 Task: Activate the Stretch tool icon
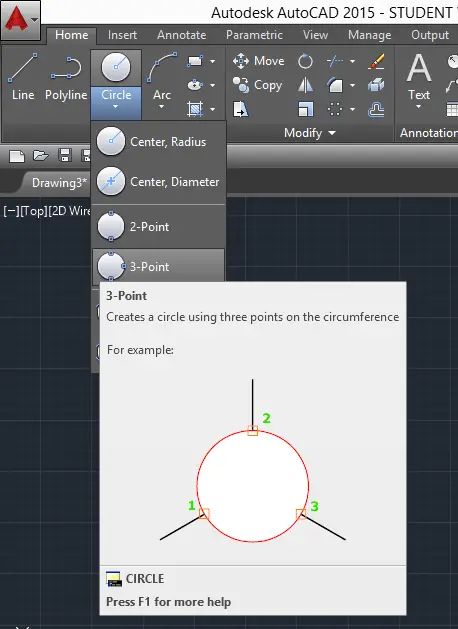click(241, 109)
